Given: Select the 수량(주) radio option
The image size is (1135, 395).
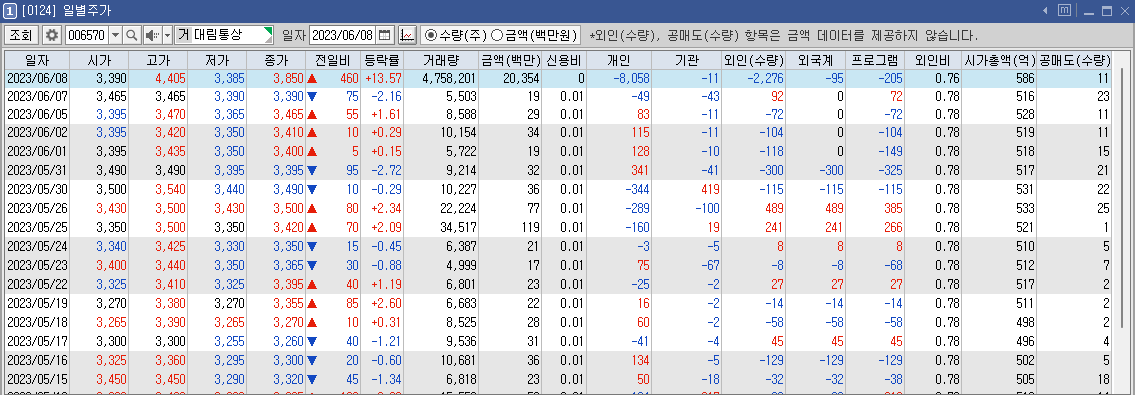Looking at the screenshot, I should [x=457, y=35].
